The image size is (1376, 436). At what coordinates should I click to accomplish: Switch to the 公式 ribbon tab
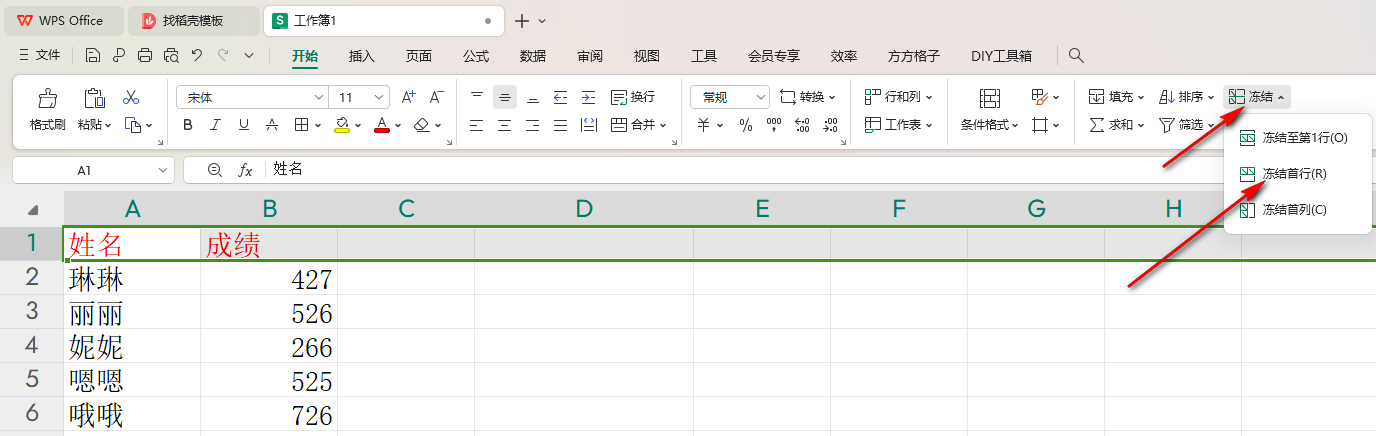pos(476,56)
